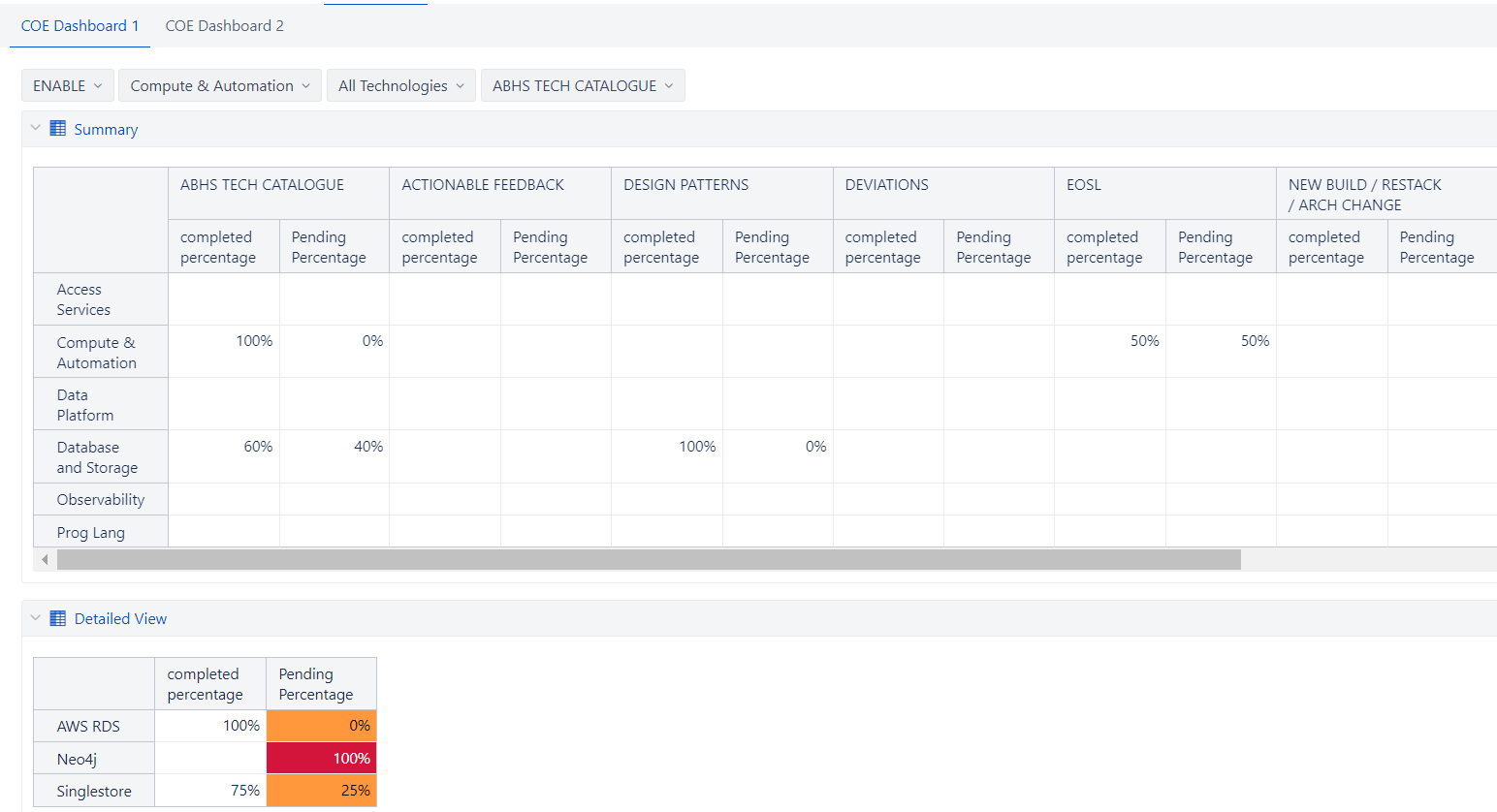This screenshot has height=812, width=1497.
Task: Click the scrollbar's left arrow icon
Action: tap(44, 559)
